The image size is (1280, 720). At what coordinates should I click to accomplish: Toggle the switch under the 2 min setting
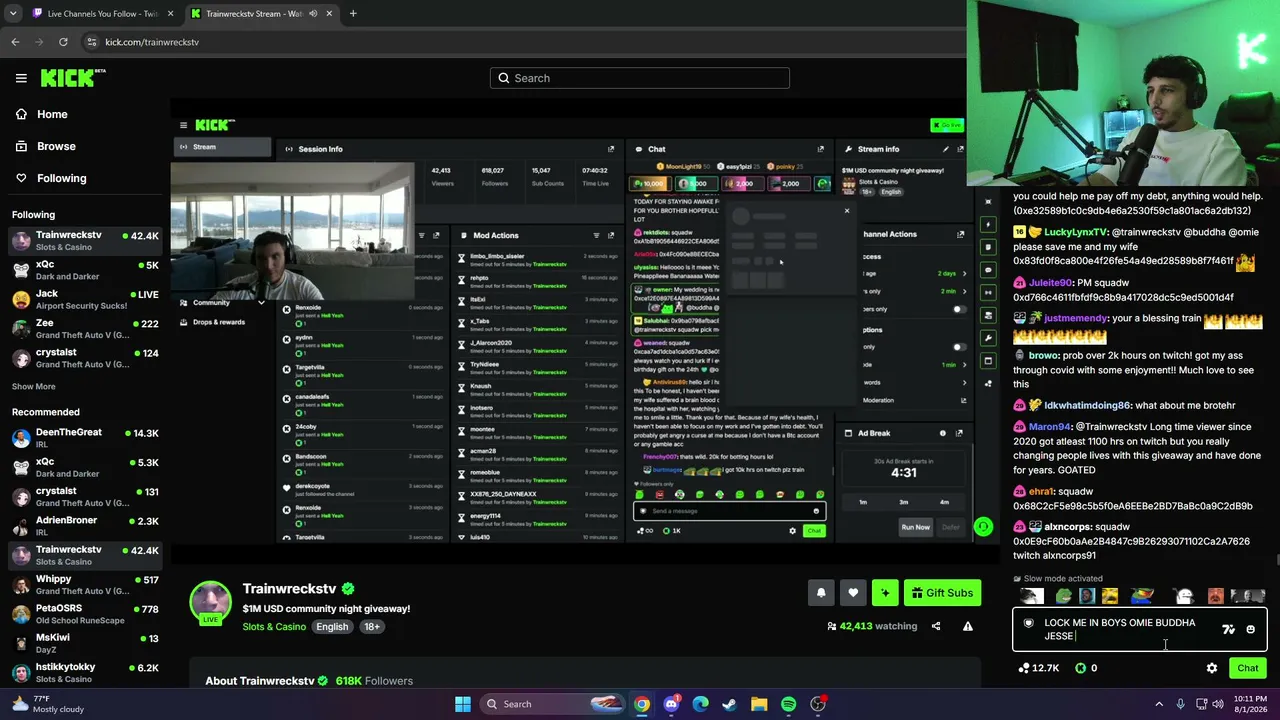958,309
